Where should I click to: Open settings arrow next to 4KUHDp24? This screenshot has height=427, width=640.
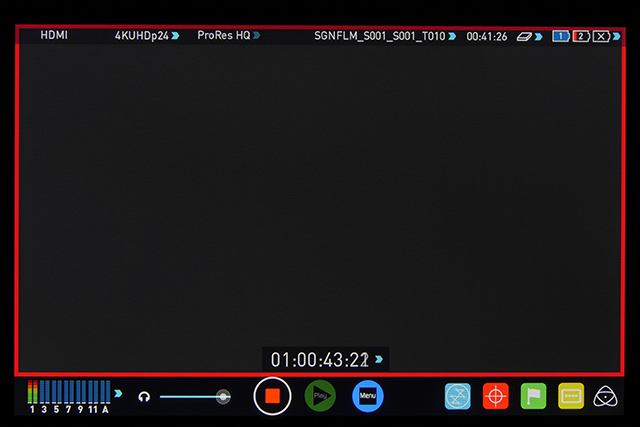coord(175,36)
